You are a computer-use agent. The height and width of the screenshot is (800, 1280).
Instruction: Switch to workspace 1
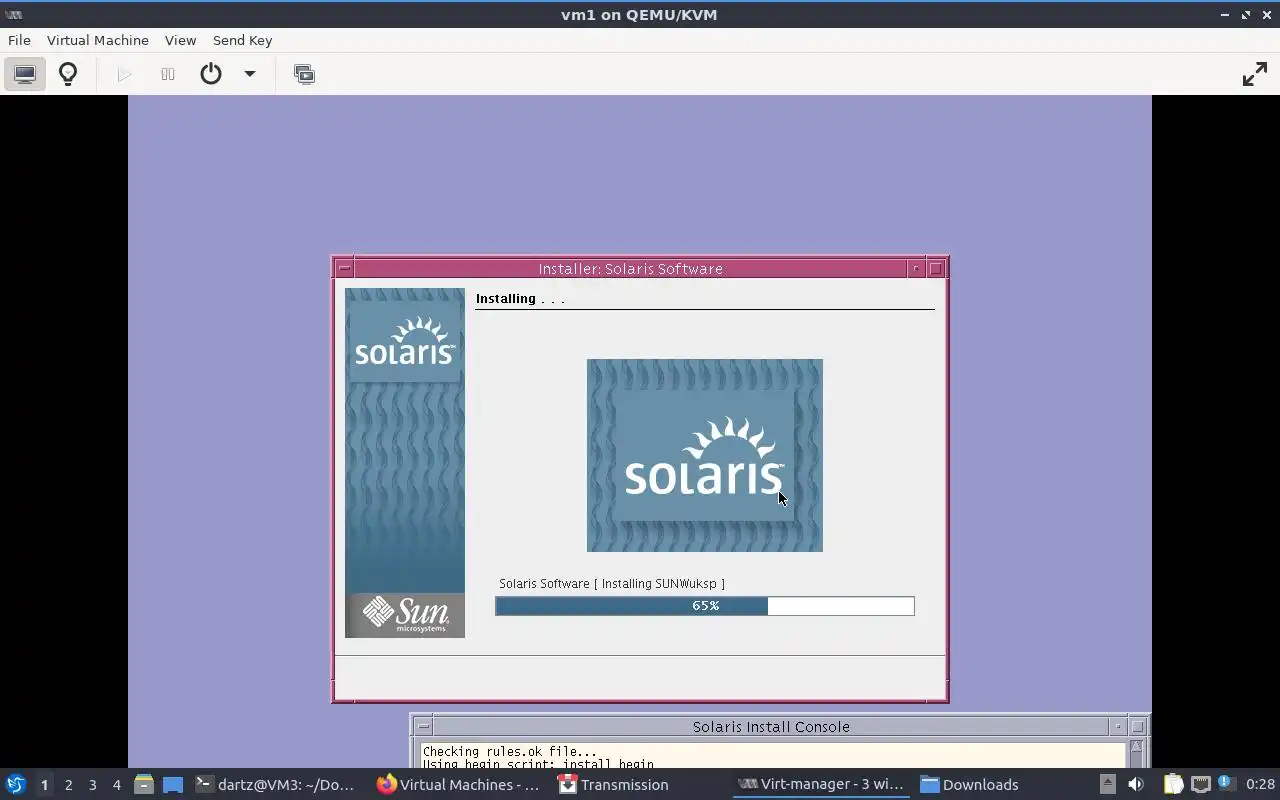click(x=44, y=785)
